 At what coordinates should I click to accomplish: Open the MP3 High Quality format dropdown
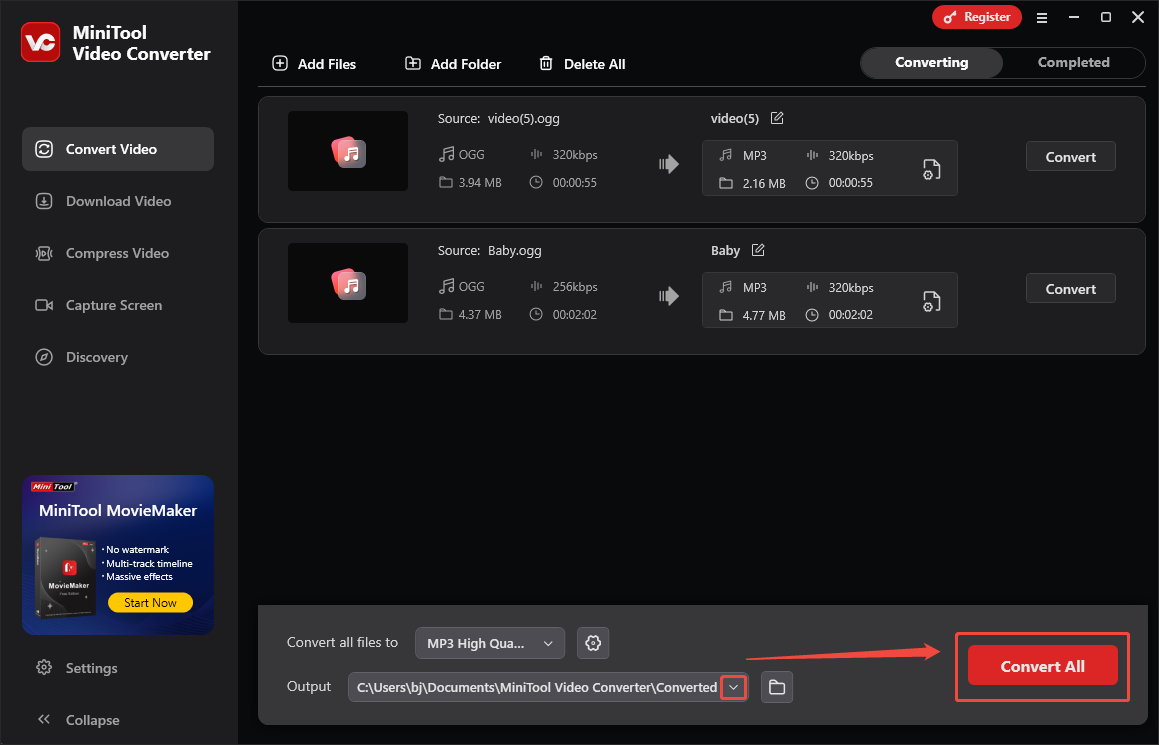coord(490,643)
